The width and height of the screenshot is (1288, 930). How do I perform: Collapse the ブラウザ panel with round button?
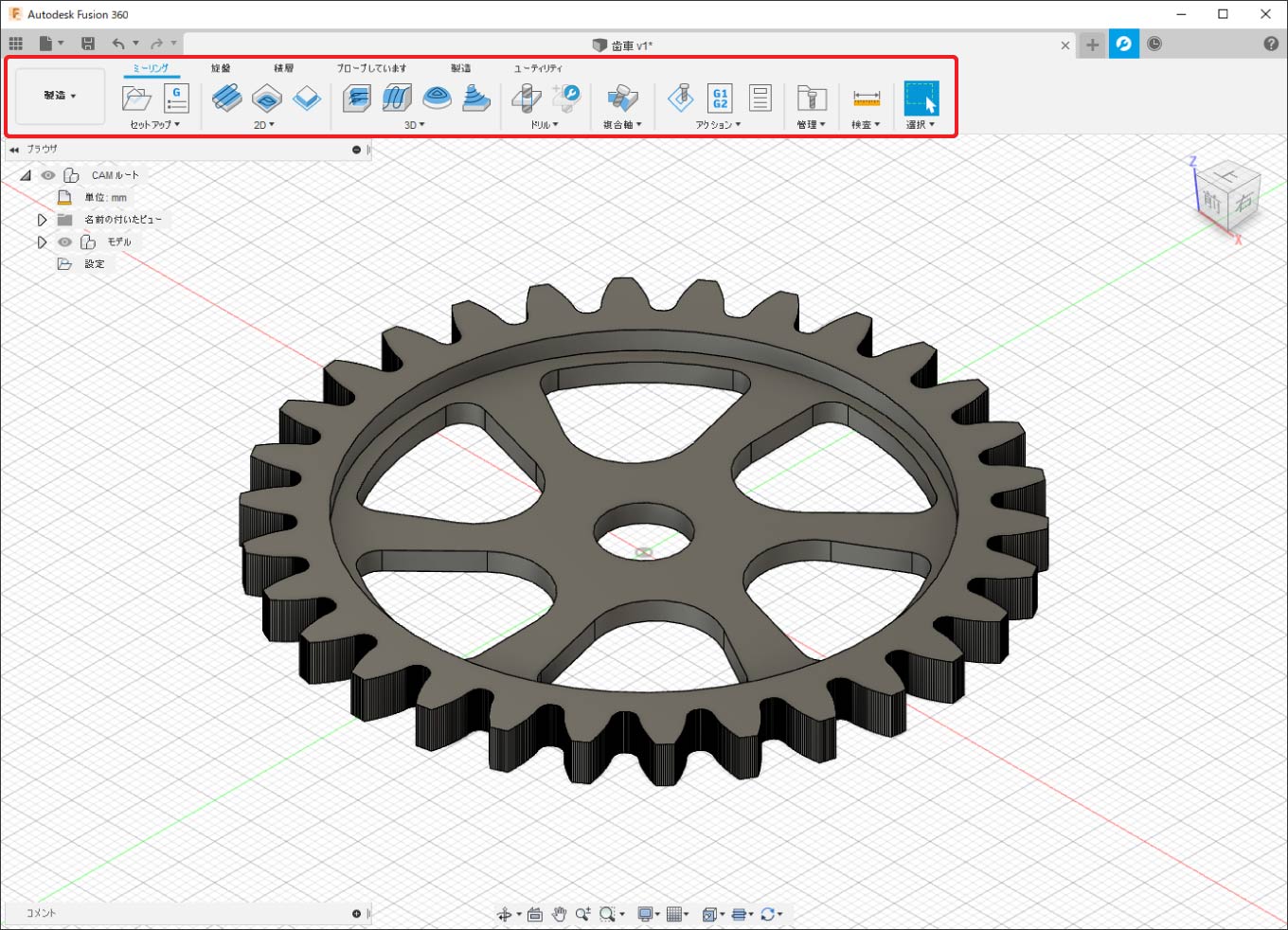(356, 150)
